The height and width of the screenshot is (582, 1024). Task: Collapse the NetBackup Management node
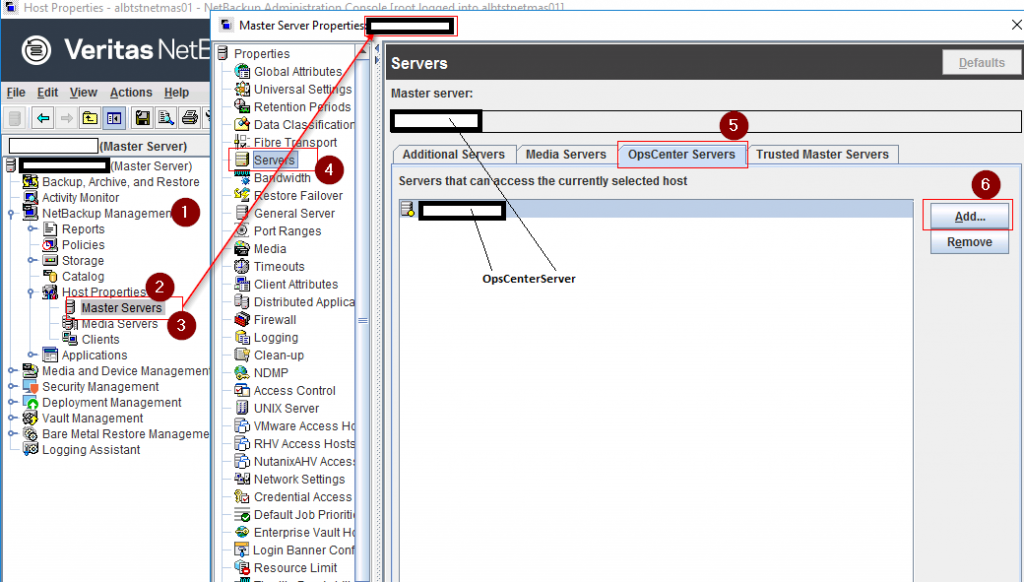pos(12,214)
